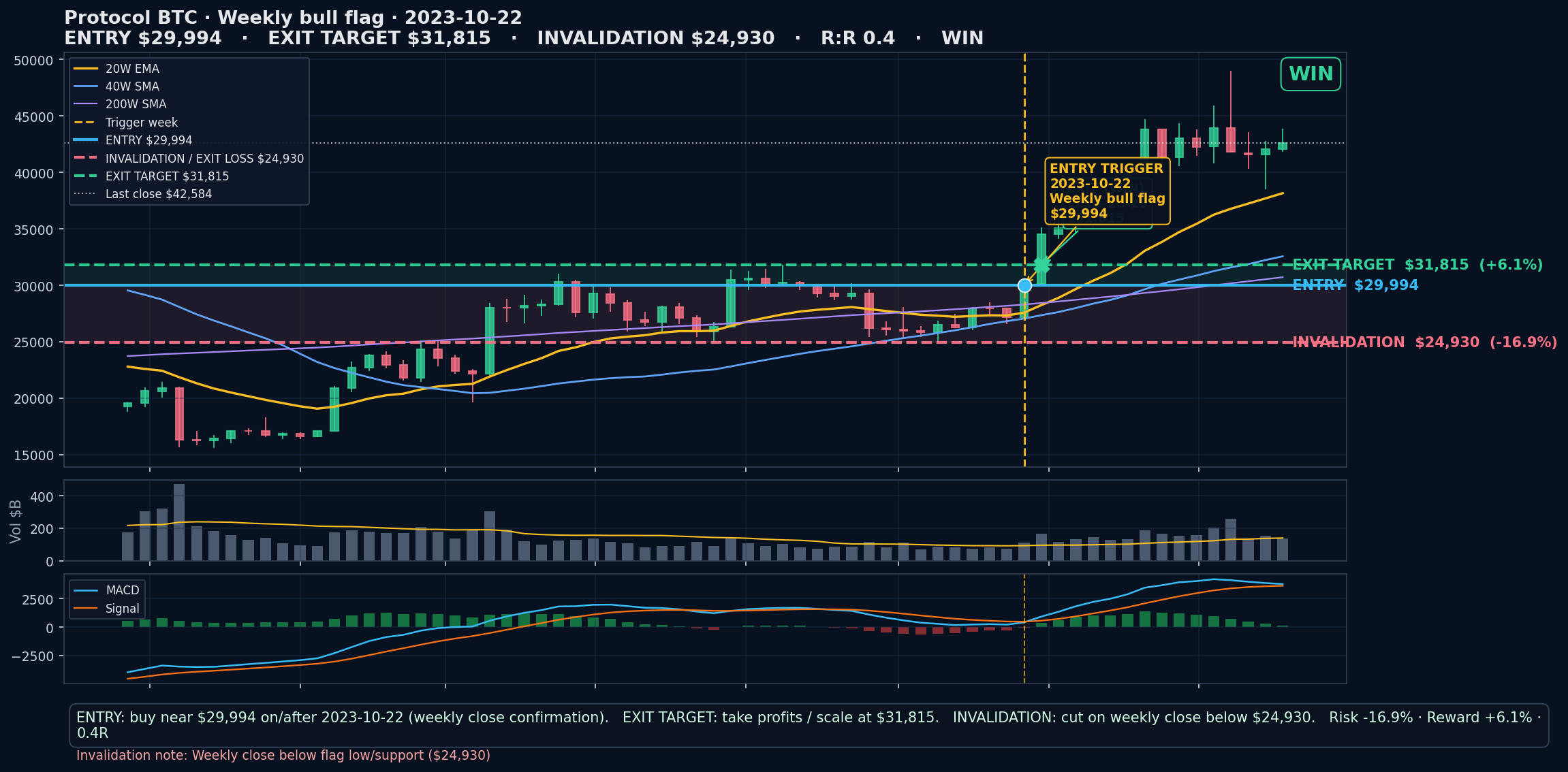
Task: Click the ENTRY $29,994 right-side label
Action: point(1355,285)
